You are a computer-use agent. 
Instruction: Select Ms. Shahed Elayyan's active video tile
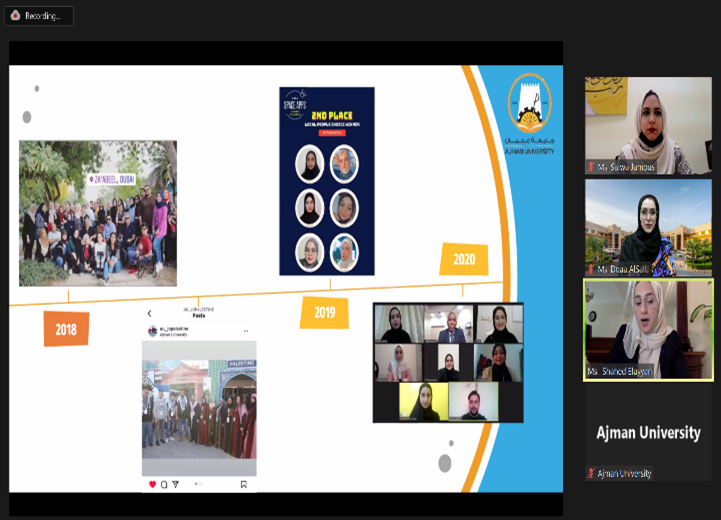pos(648,329)
